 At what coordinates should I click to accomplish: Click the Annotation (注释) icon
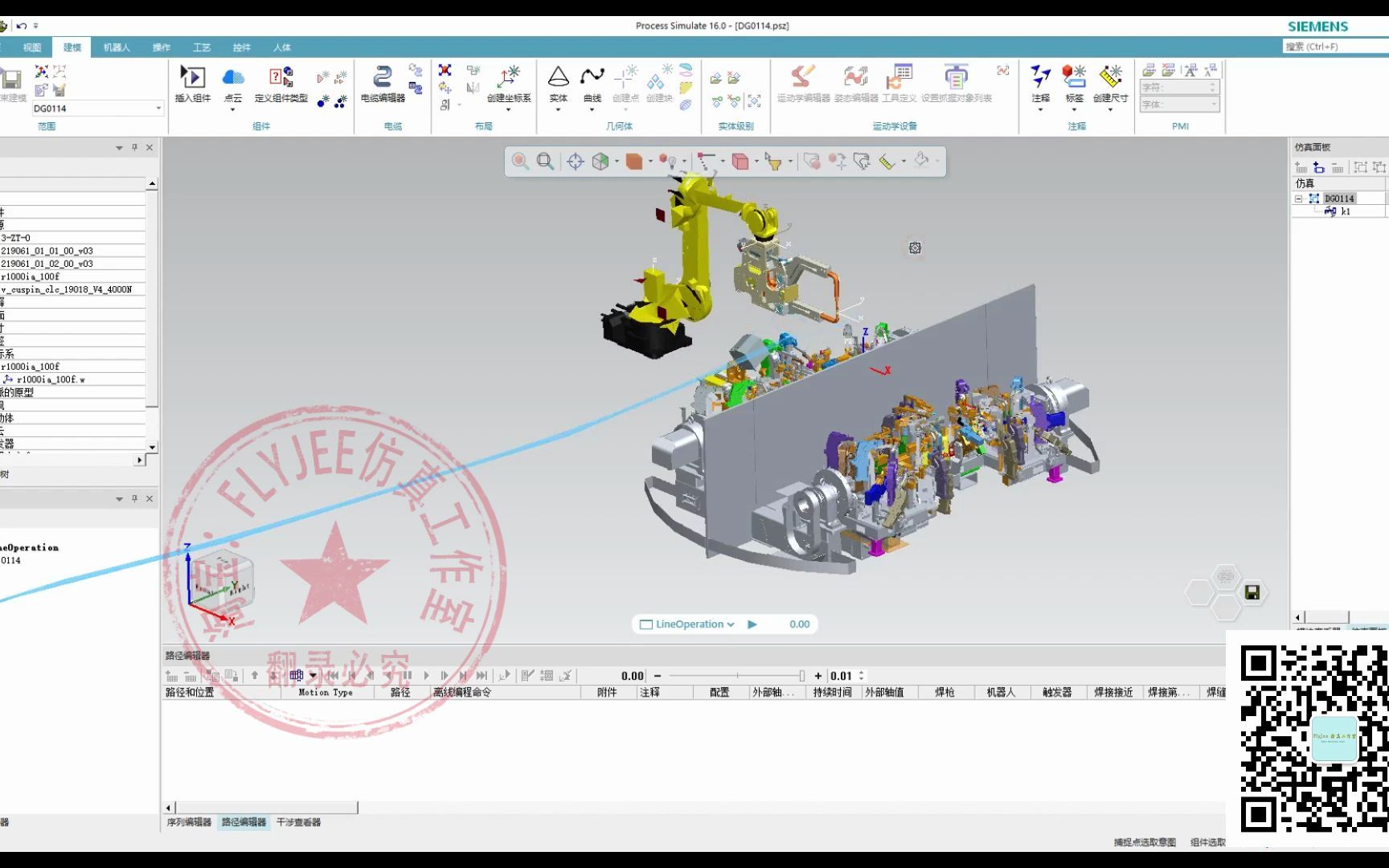(1040, 77)
